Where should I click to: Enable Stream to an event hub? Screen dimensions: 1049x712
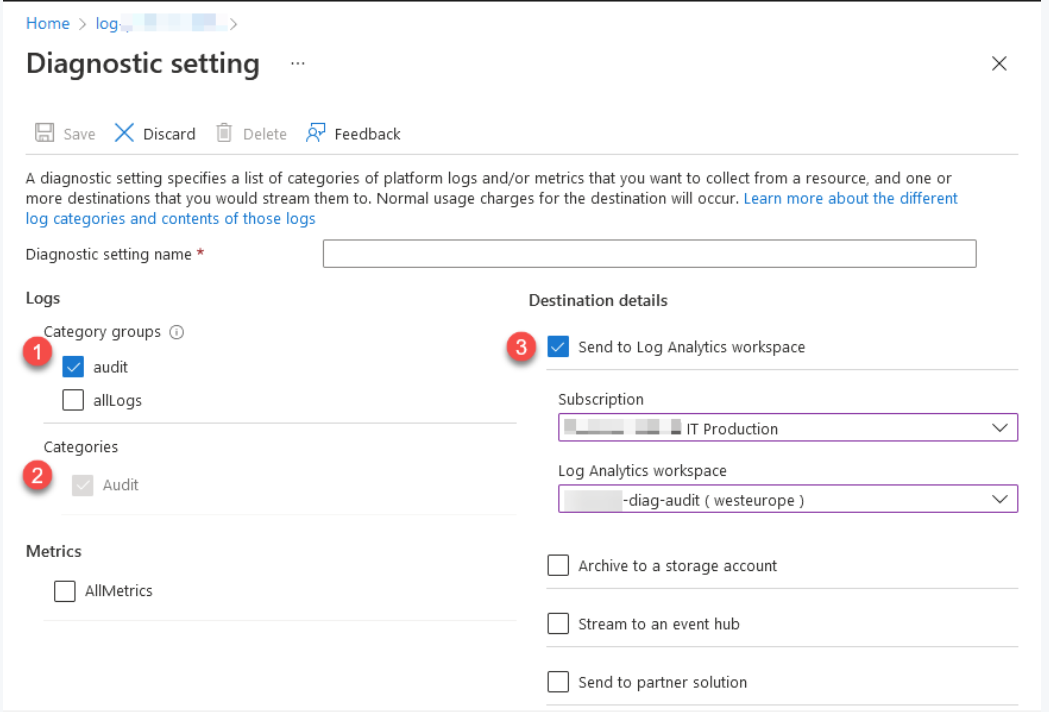558,624
